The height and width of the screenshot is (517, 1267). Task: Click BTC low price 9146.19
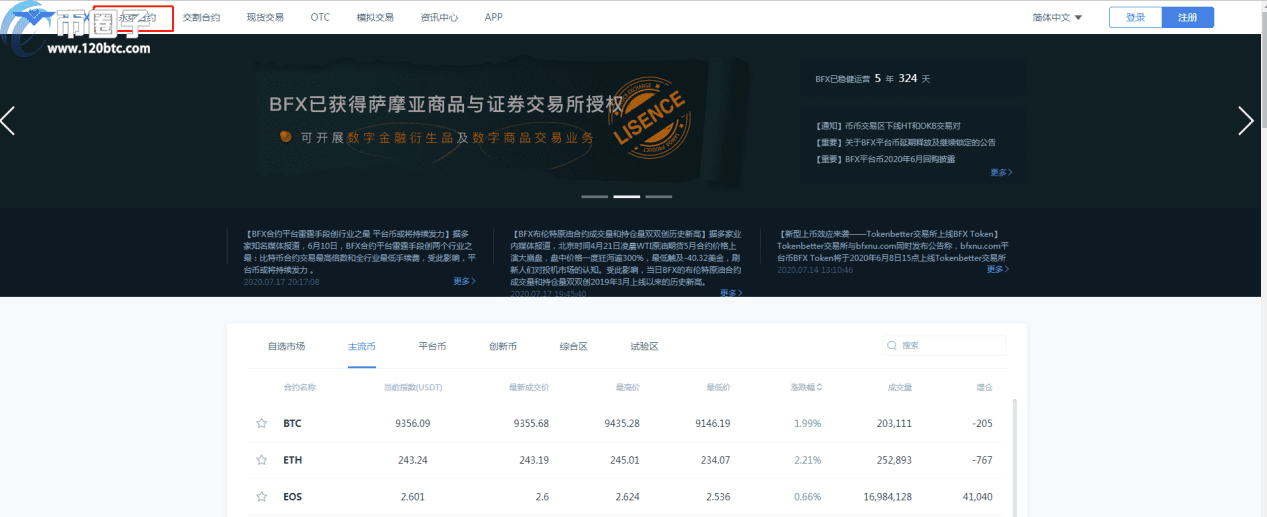pyautogui.click(x=712, y=423)
